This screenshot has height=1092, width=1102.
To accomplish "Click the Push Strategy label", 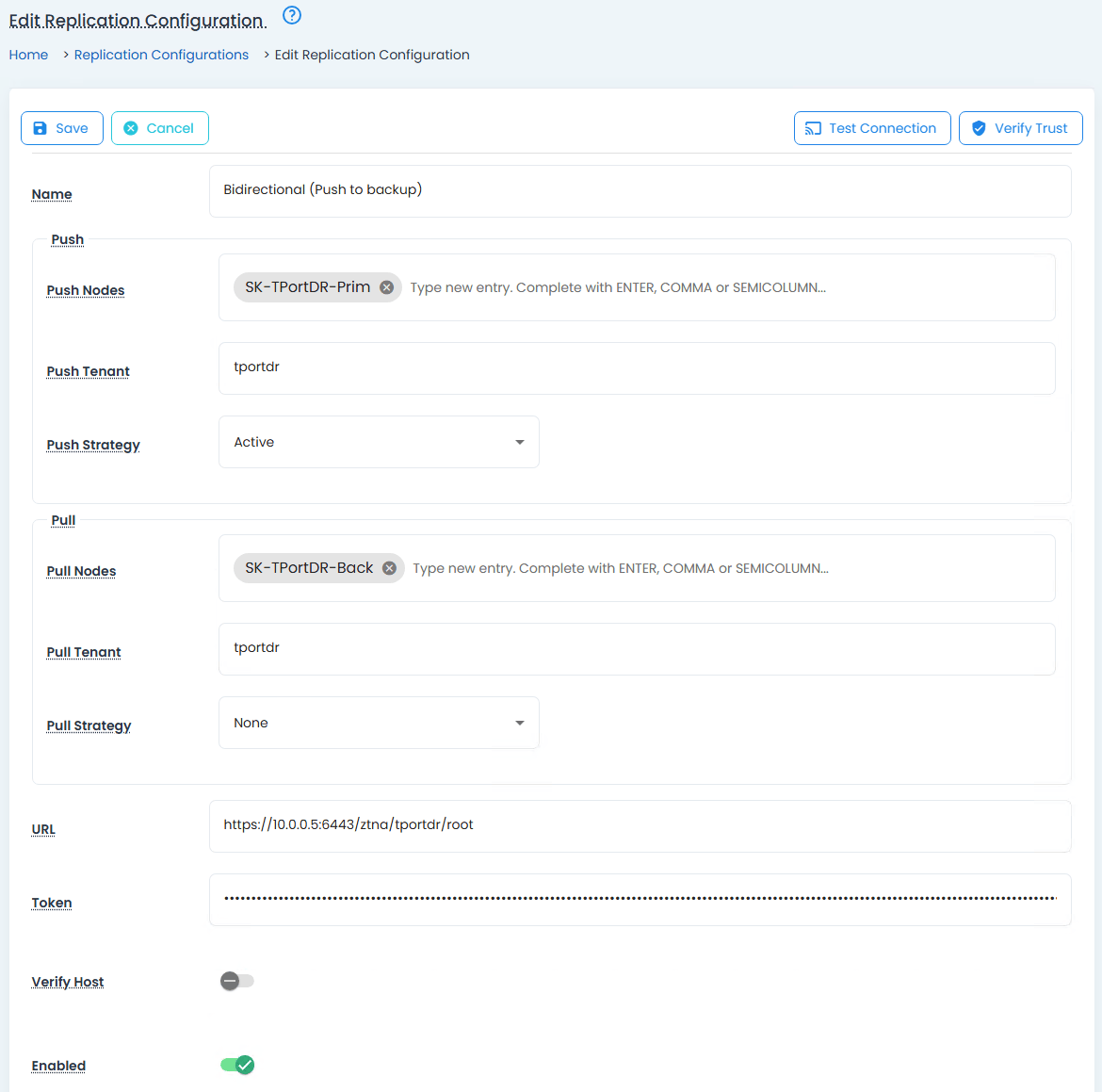I will point(93,445).
